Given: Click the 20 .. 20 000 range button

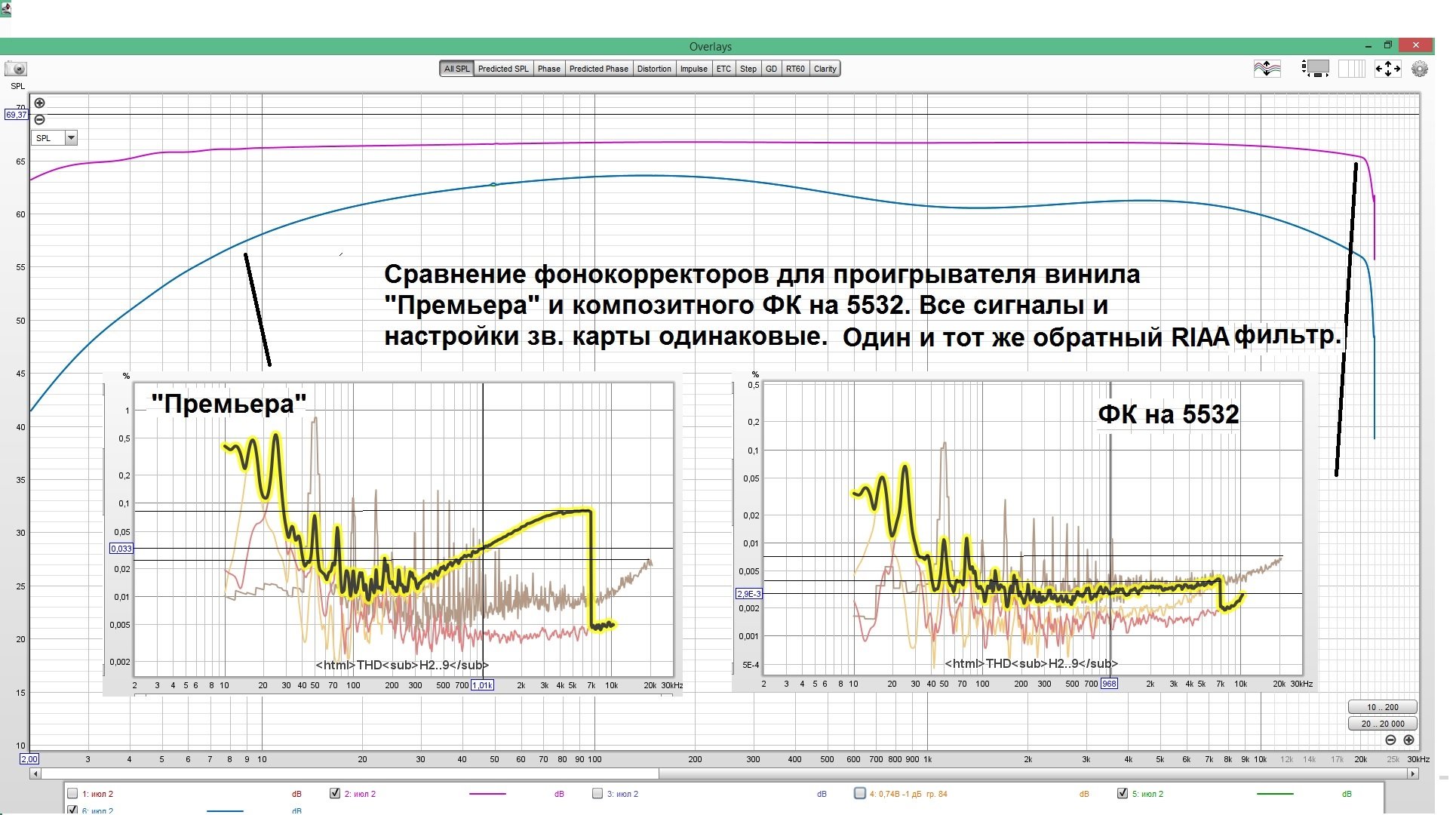Looking at the screenshot, I should pos(1382,723).
